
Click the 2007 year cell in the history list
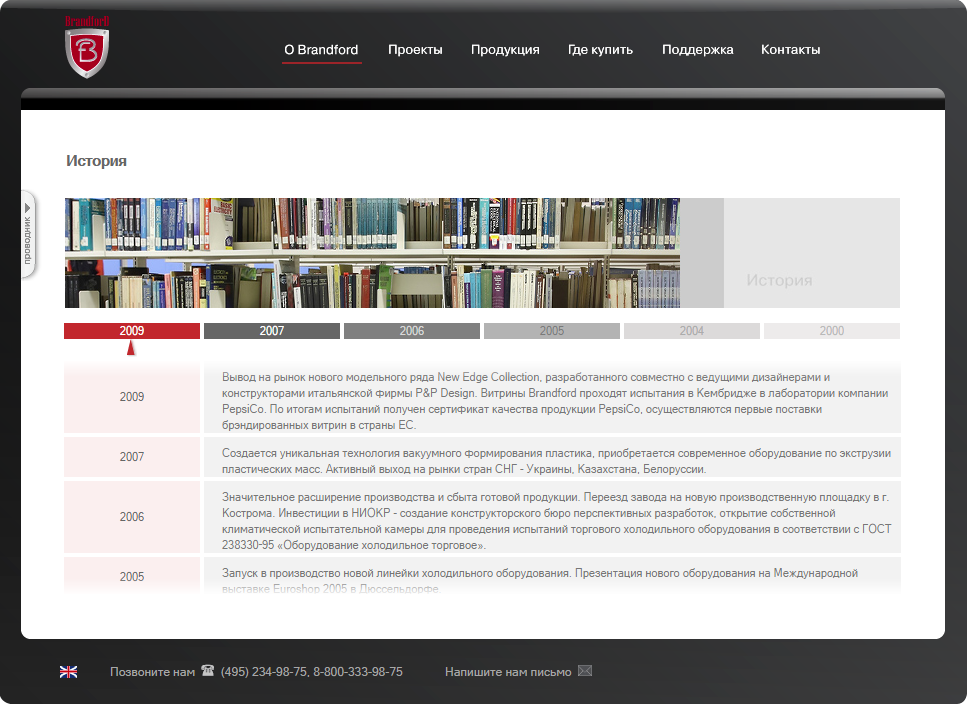[132, 457]
